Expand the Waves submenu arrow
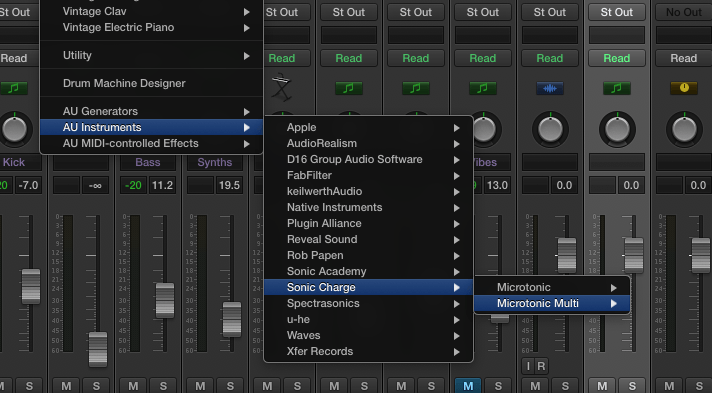Image resolution: width=712 pixels, height=393 pixels. click(456, 336)
